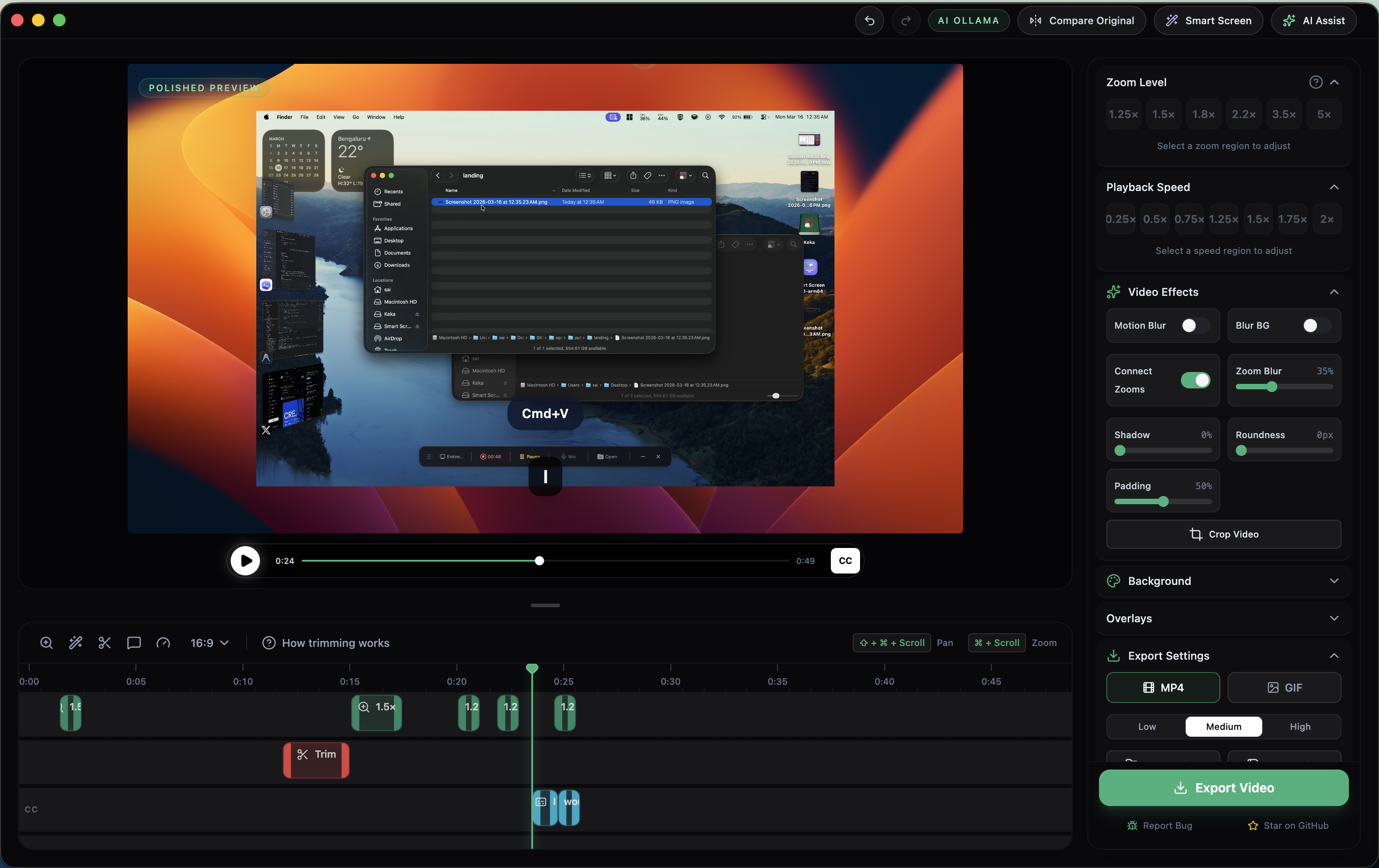Click the redo arrow in the top bar
1379x868 pixels.
pos(905,21)
